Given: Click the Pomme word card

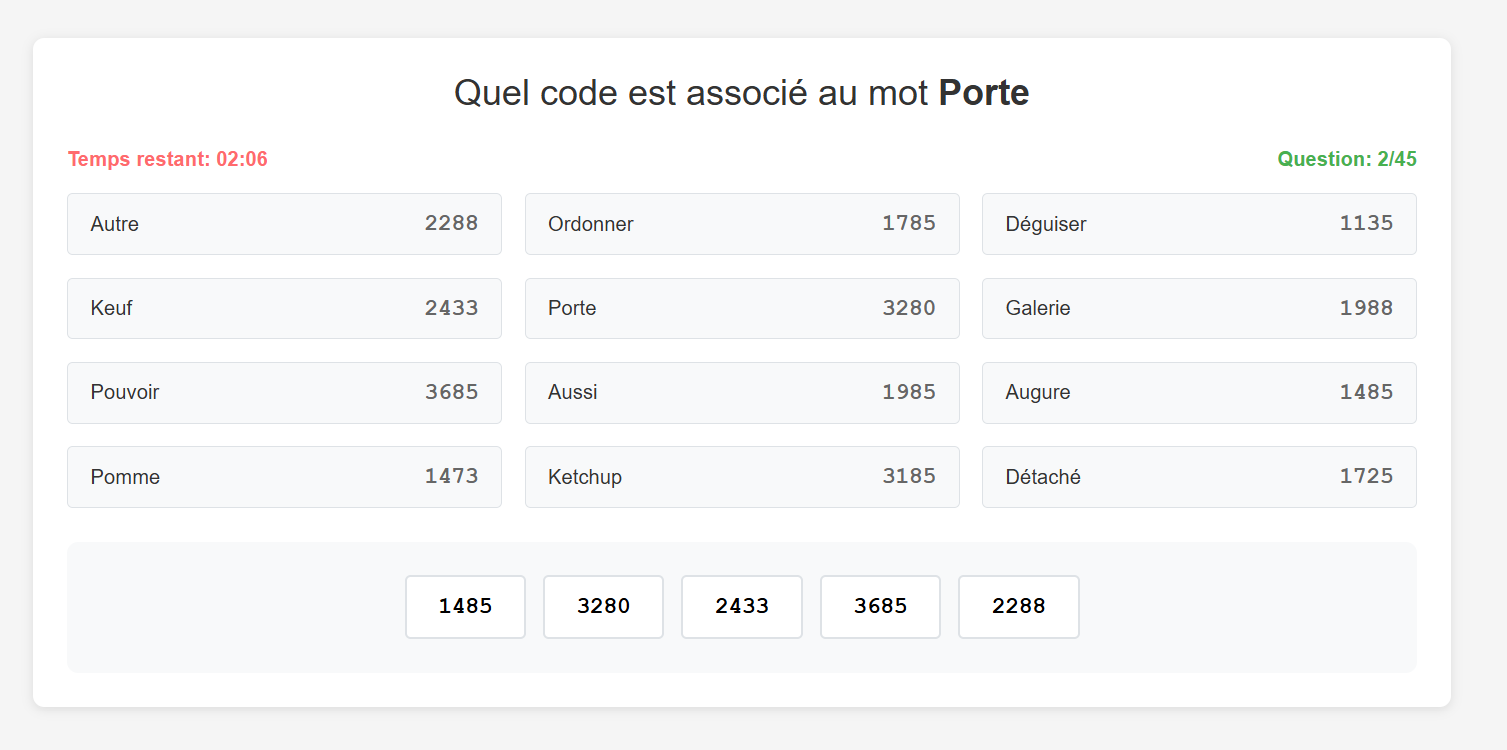Looking at the screenshot, I should [x=284, y=477].
